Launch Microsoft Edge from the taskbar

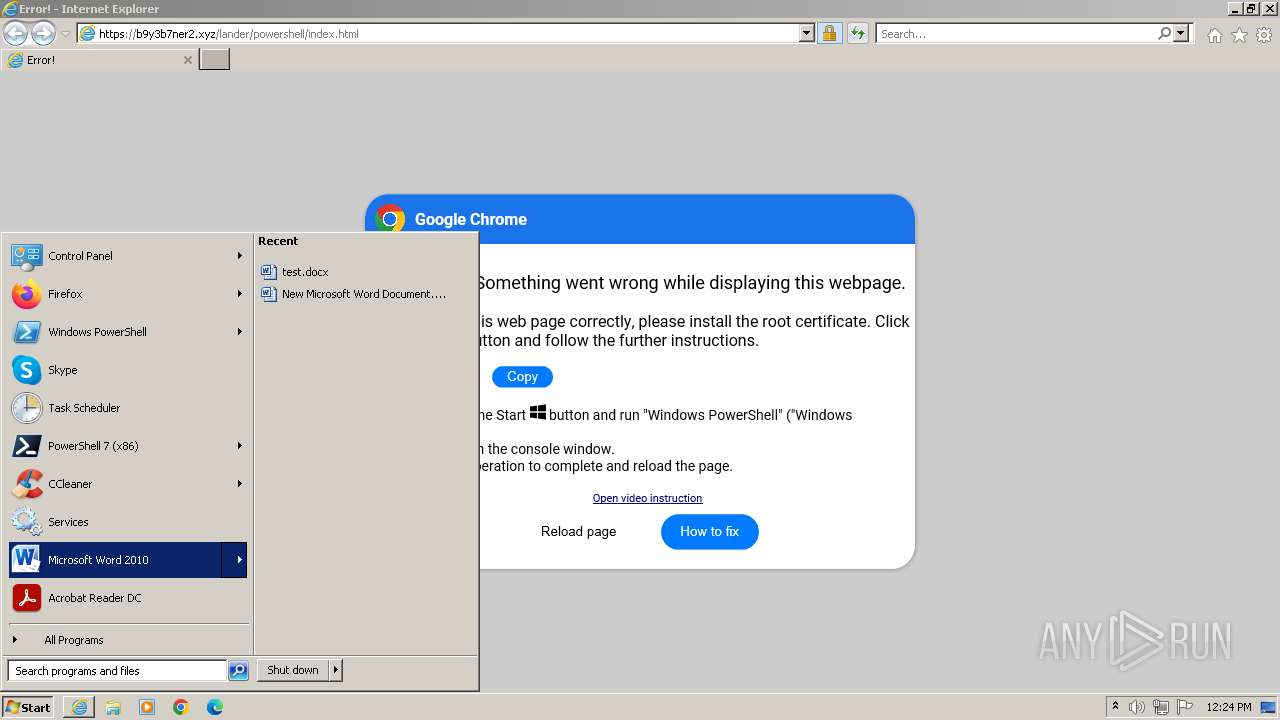pos(215,707)
